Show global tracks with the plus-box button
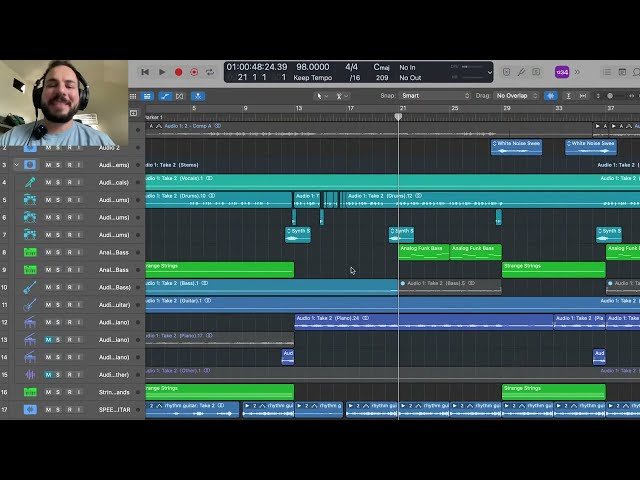The width and height of the screenshot is (640, 480). click(x=133, y=113)
